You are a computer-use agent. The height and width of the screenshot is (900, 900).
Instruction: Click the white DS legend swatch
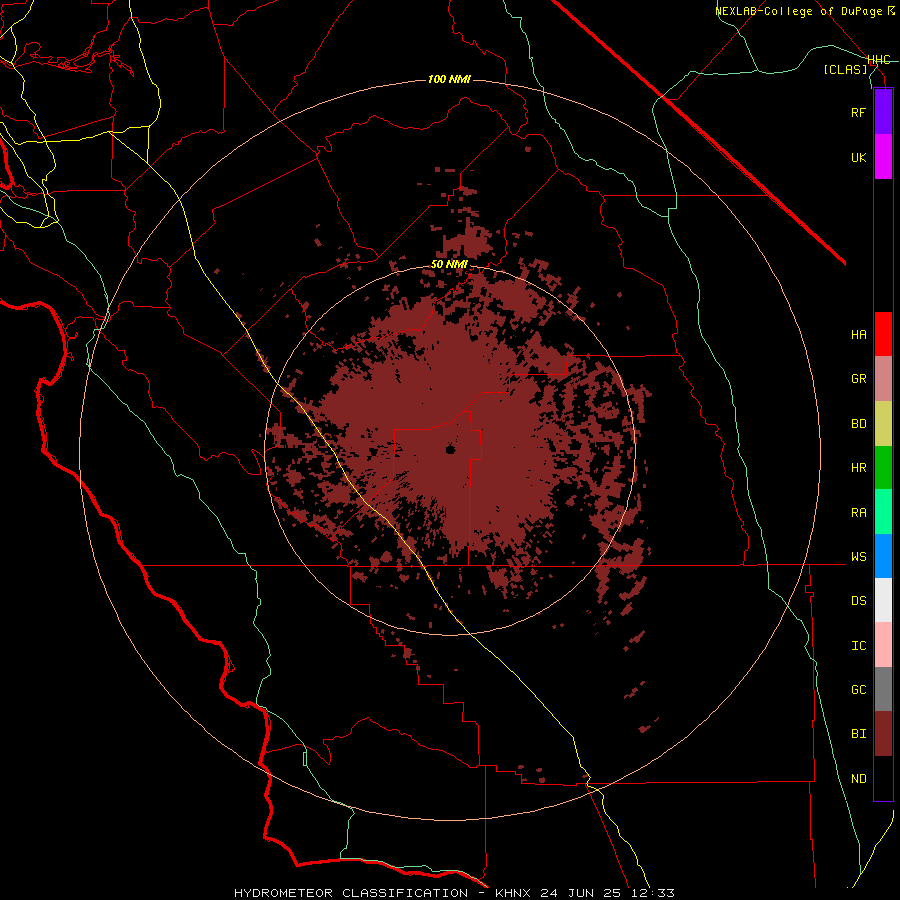tap(883, 600)
